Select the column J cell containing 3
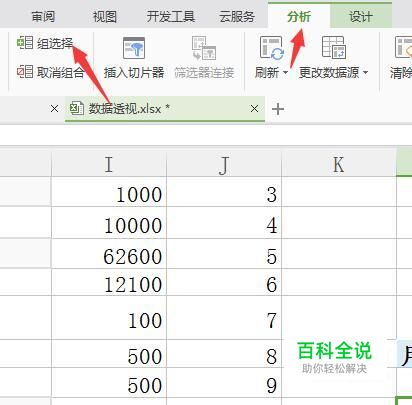This screenshot has width=412, height=405. pos(224,192)
